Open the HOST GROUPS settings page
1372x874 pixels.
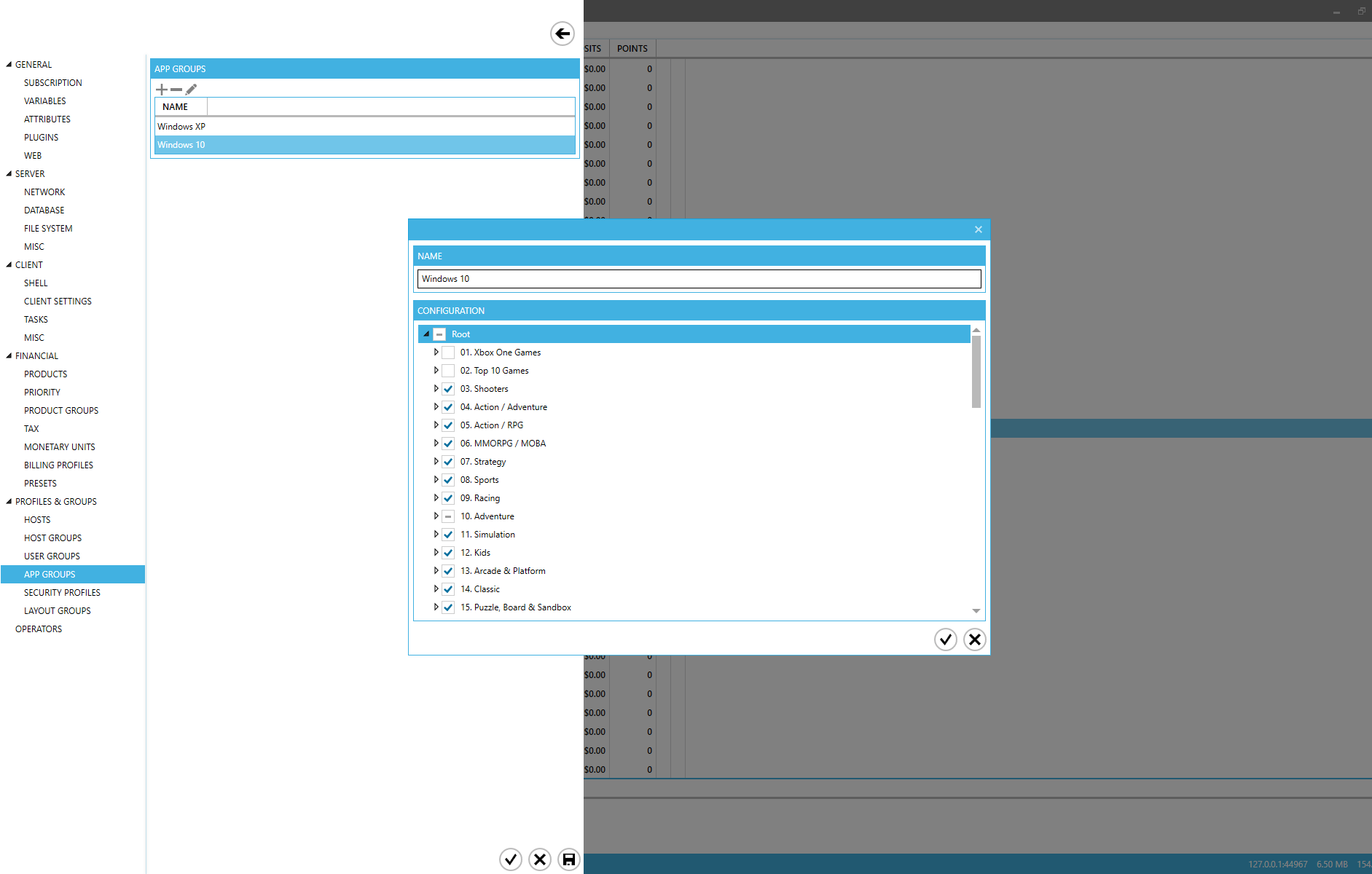pos(52,538)
